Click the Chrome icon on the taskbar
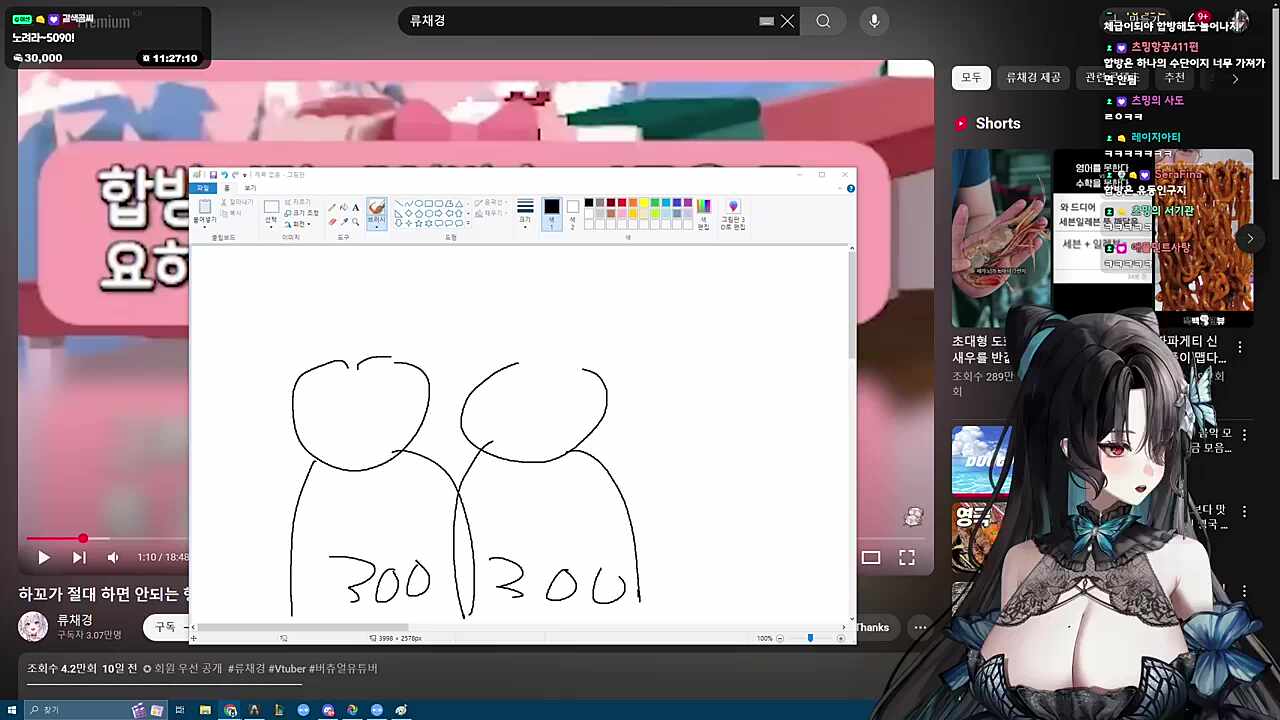Screen dimensions: 1280x720 231,710
